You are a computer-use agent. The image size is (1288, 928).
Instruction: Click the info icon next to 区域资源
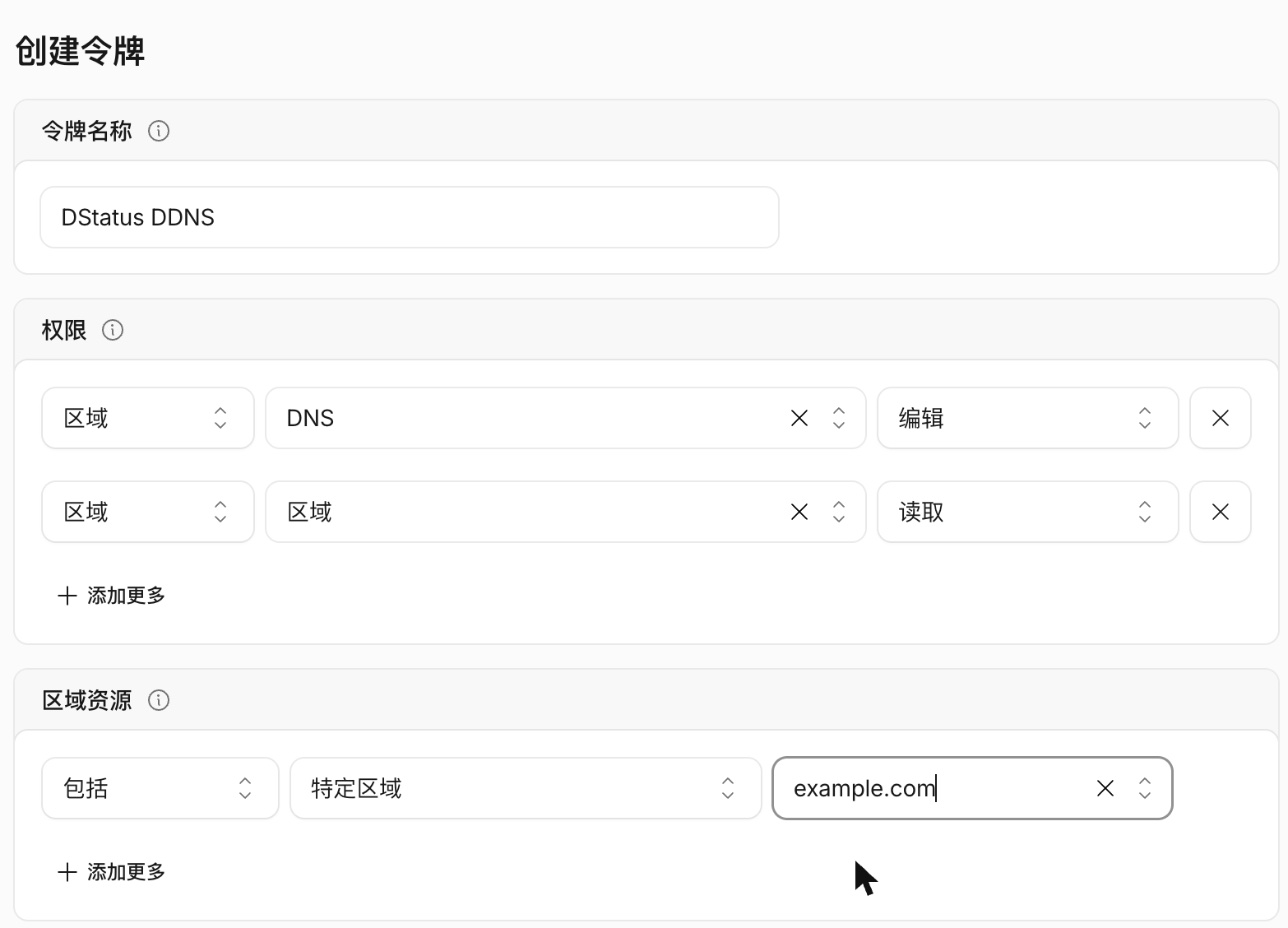click(158, 700)
